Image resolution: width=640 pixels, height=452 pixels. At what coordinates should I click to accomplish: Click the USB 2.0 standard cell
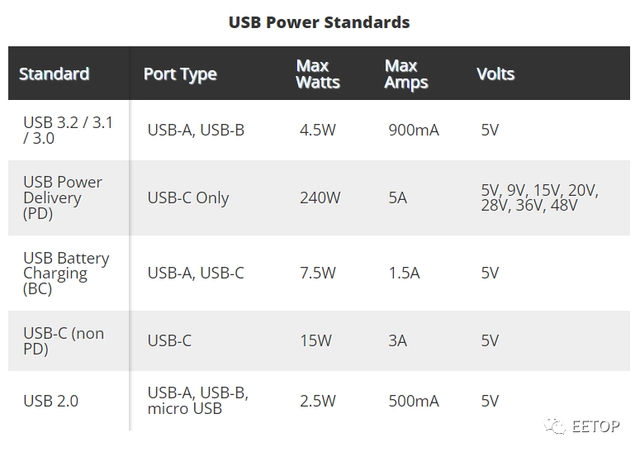coord(51,401)
